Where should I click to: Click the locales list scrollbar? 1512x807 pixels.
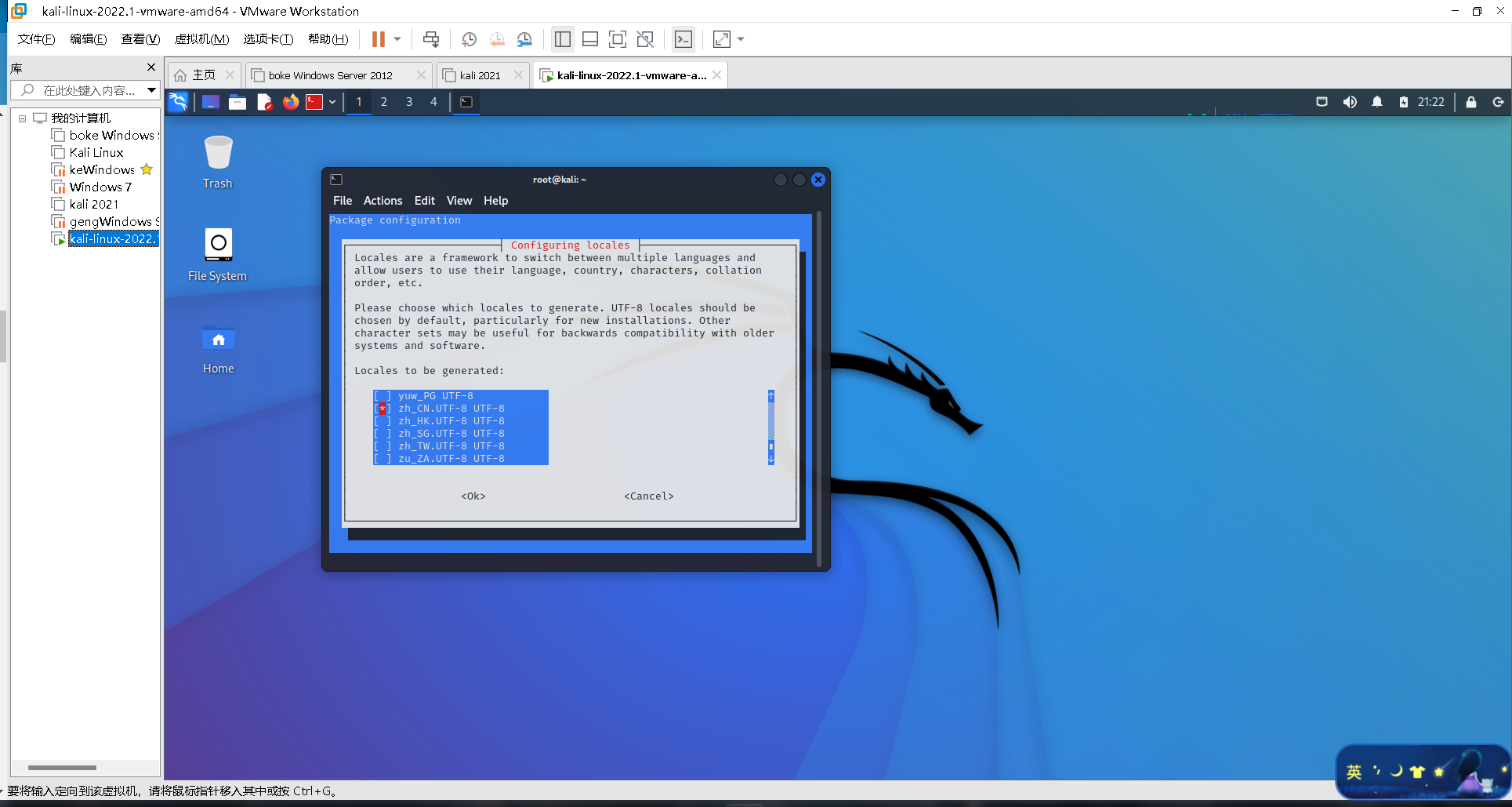(771, 427)
